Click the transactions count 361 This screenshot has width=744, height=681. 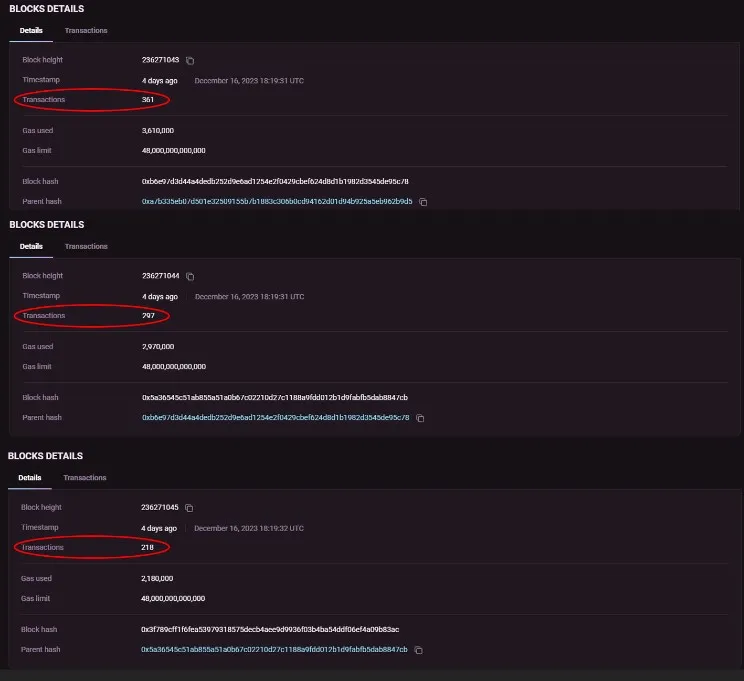pos(148,100)
